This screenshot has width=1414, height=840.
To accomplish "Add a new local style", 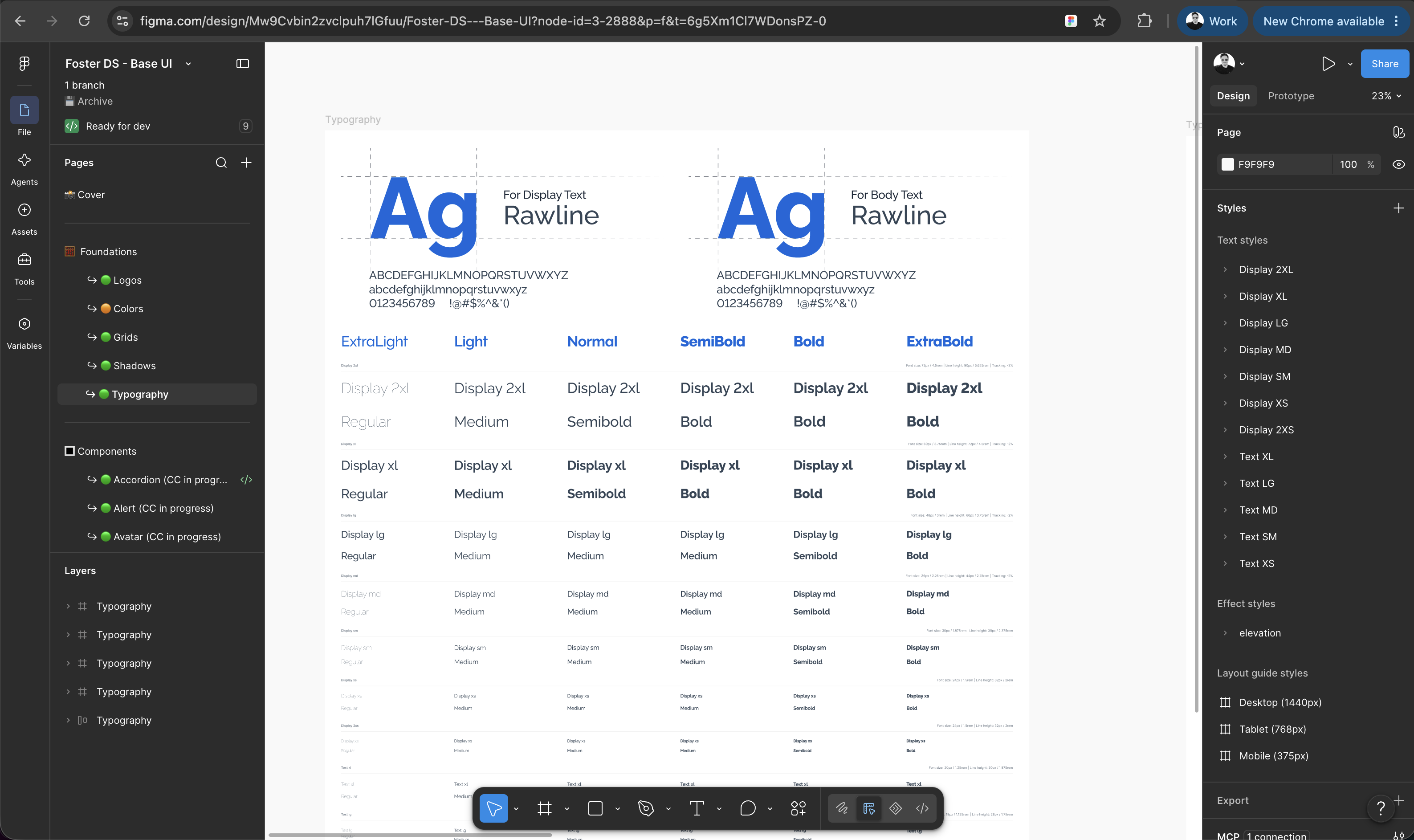I will tap(1399, 208).
